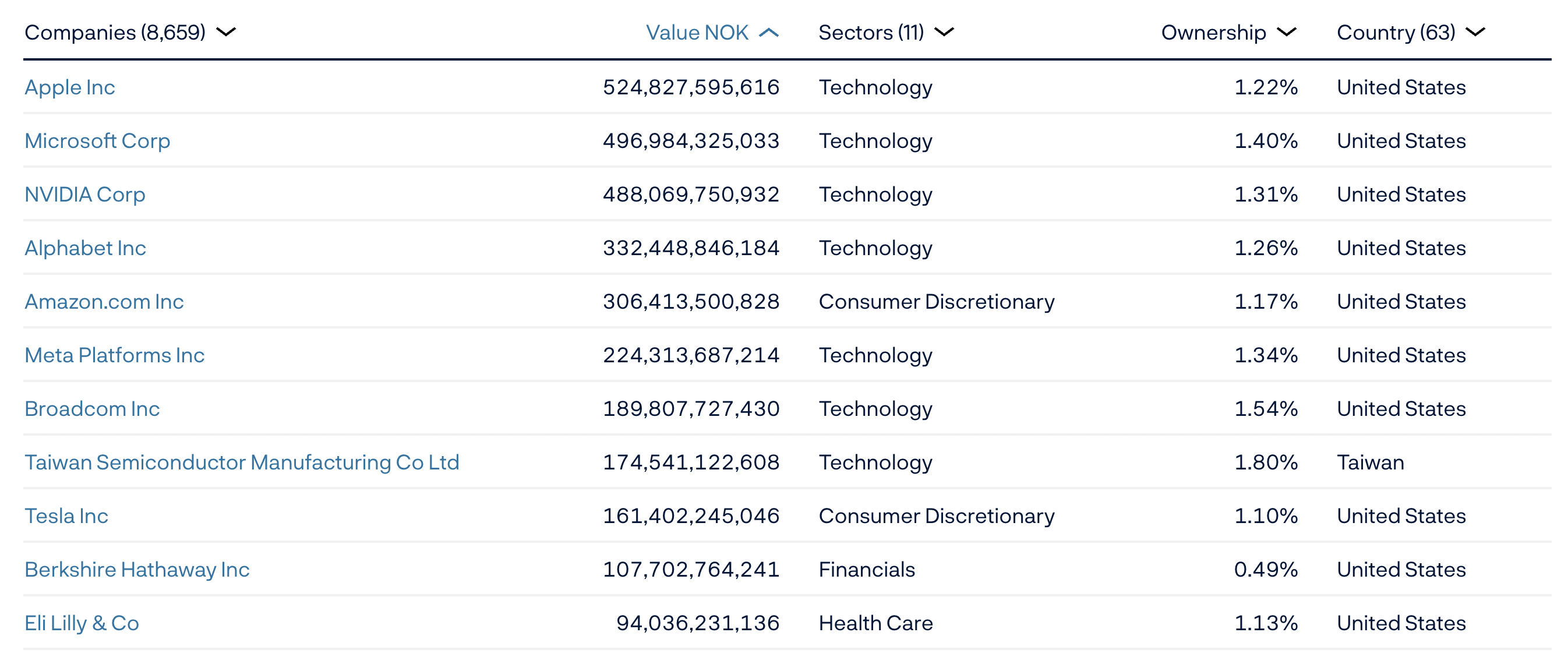The image size is (1568, 664).
Task: Open the Sectors (11) filter chevron
Action: pyautogui.click(x=944, y=32)
